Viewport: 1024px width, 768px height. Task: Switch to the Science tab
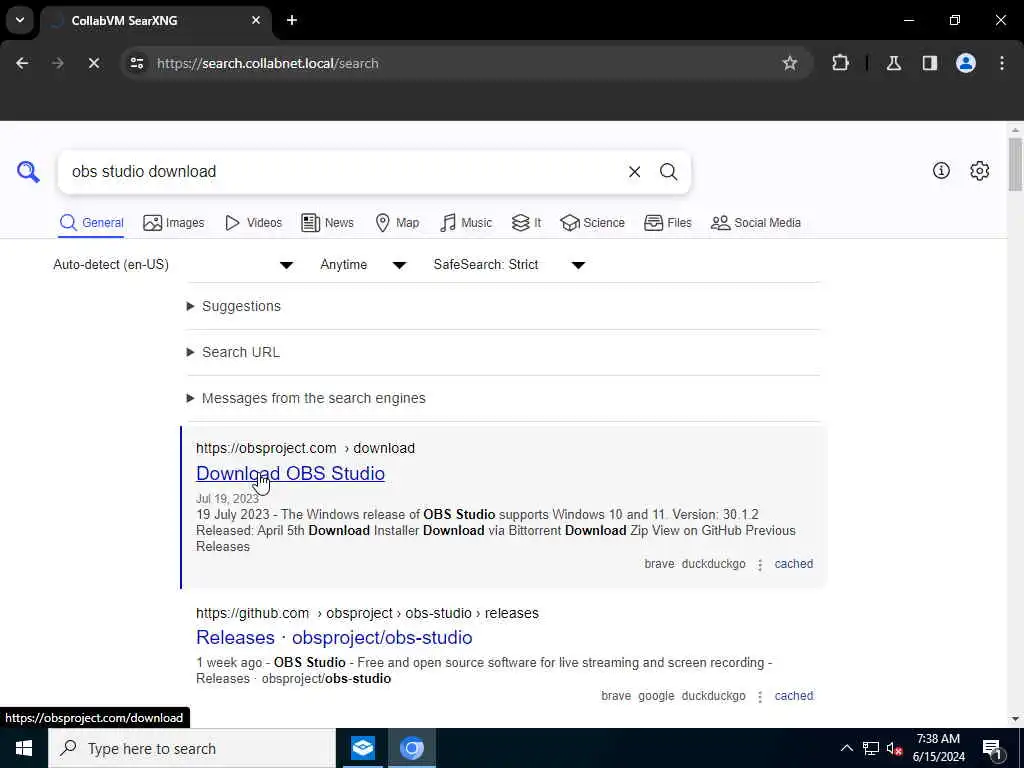click(x=592, y=223)
